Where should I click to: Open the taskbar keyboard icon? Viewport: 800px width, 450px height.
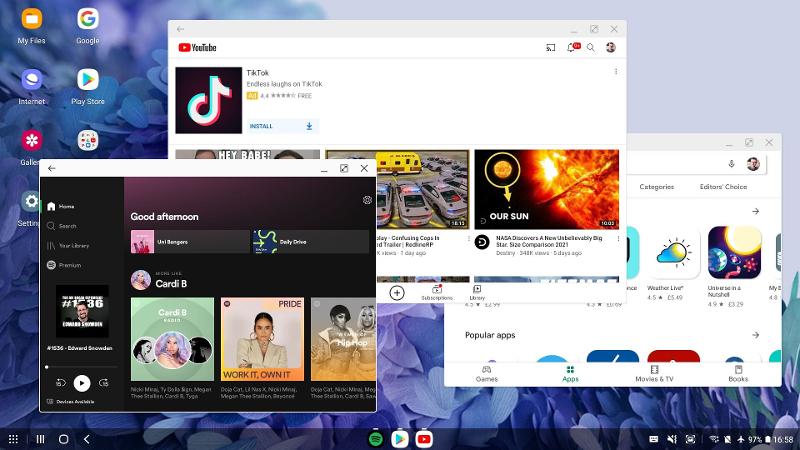(x=654, y=439)
